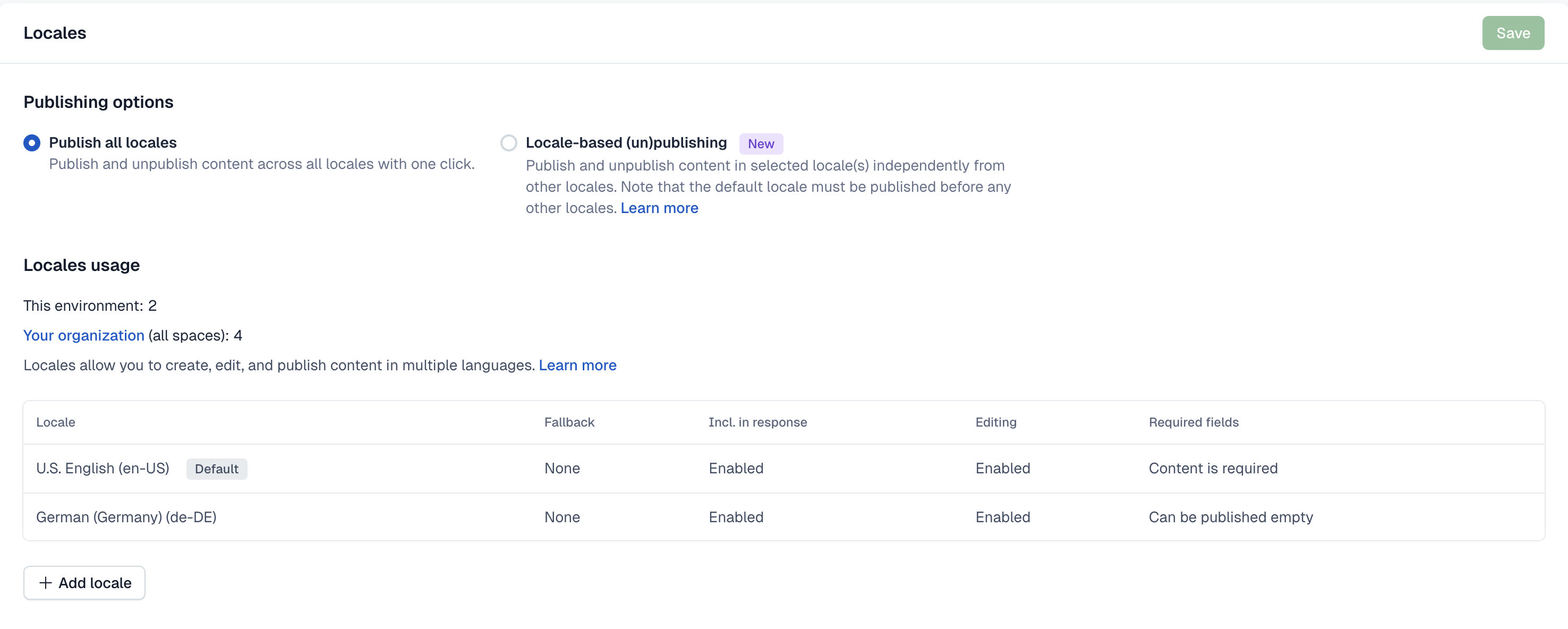
Task: Select Publish all locales radio option
Action: click(32, 142)
